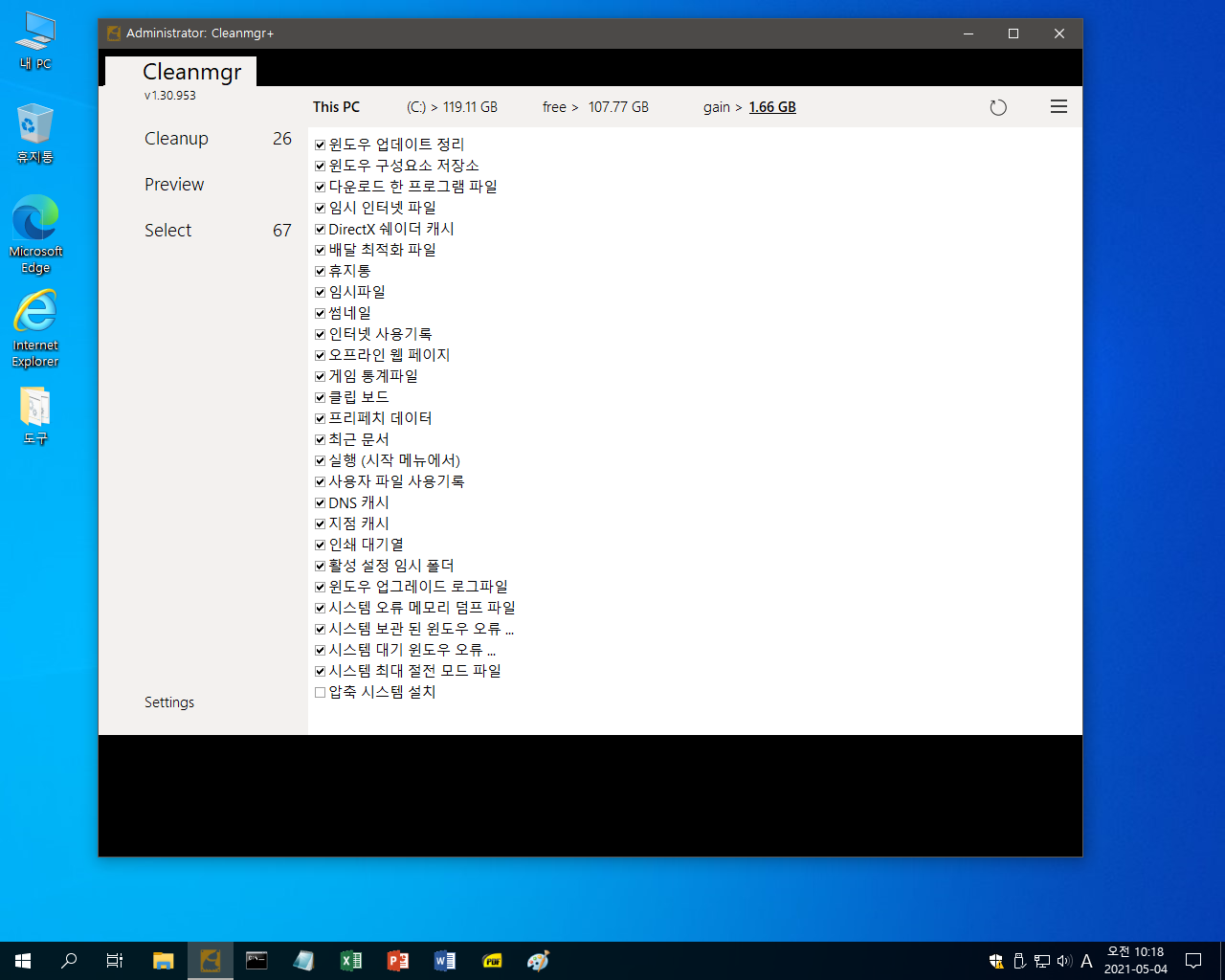Uncheck 인터넷 사용기록 checkbox
The image size is (1225, 980).
click(x=321, y=335)
